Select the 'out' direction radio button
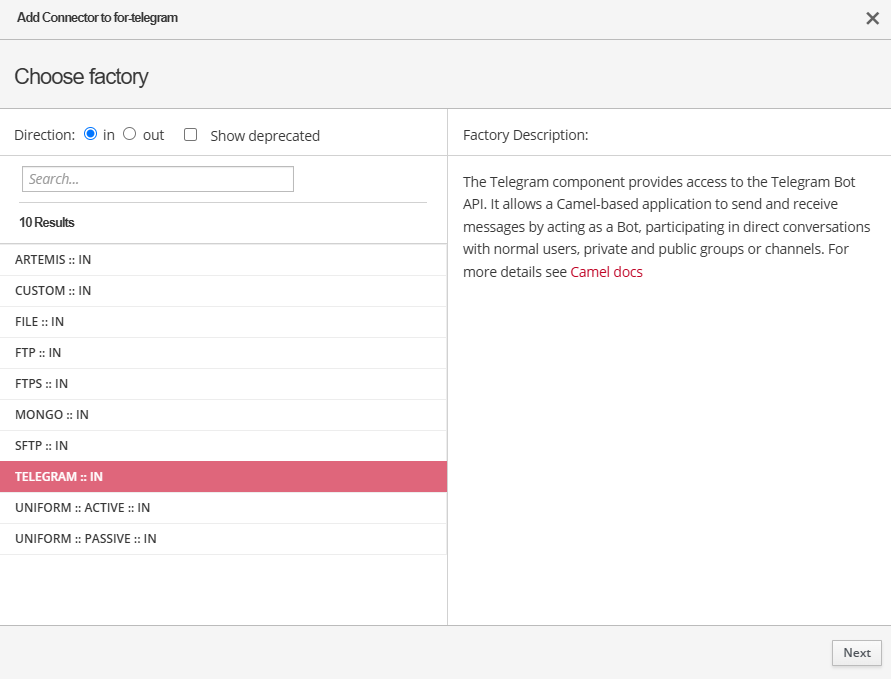The height and width of the screenshot is (679, 891). [x=130, y=134]
